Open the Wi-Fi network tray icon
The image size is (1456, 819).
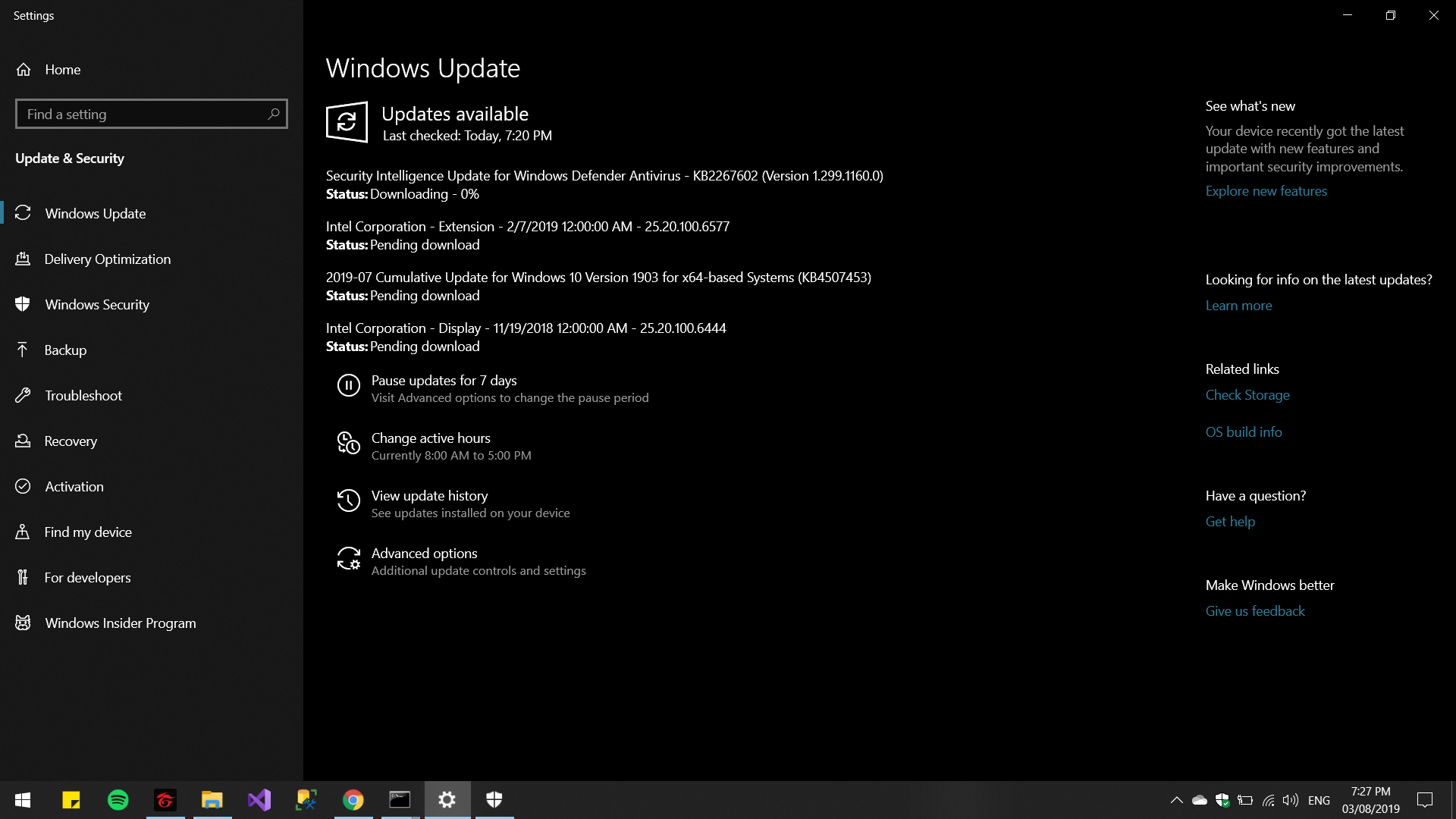(x=1268, y=800)
